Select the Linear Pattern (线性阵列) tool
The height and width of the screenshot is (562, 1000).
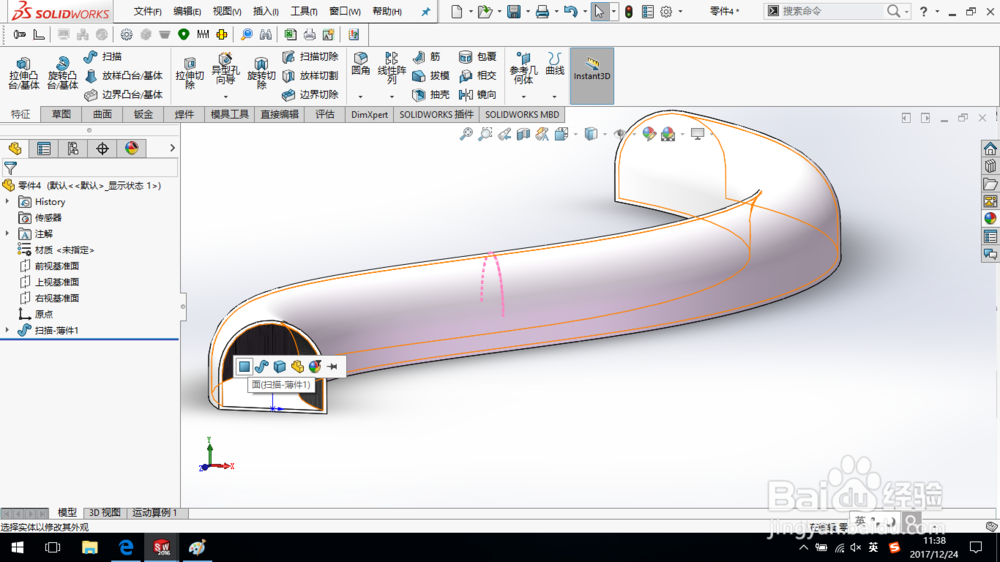[392, 68]
